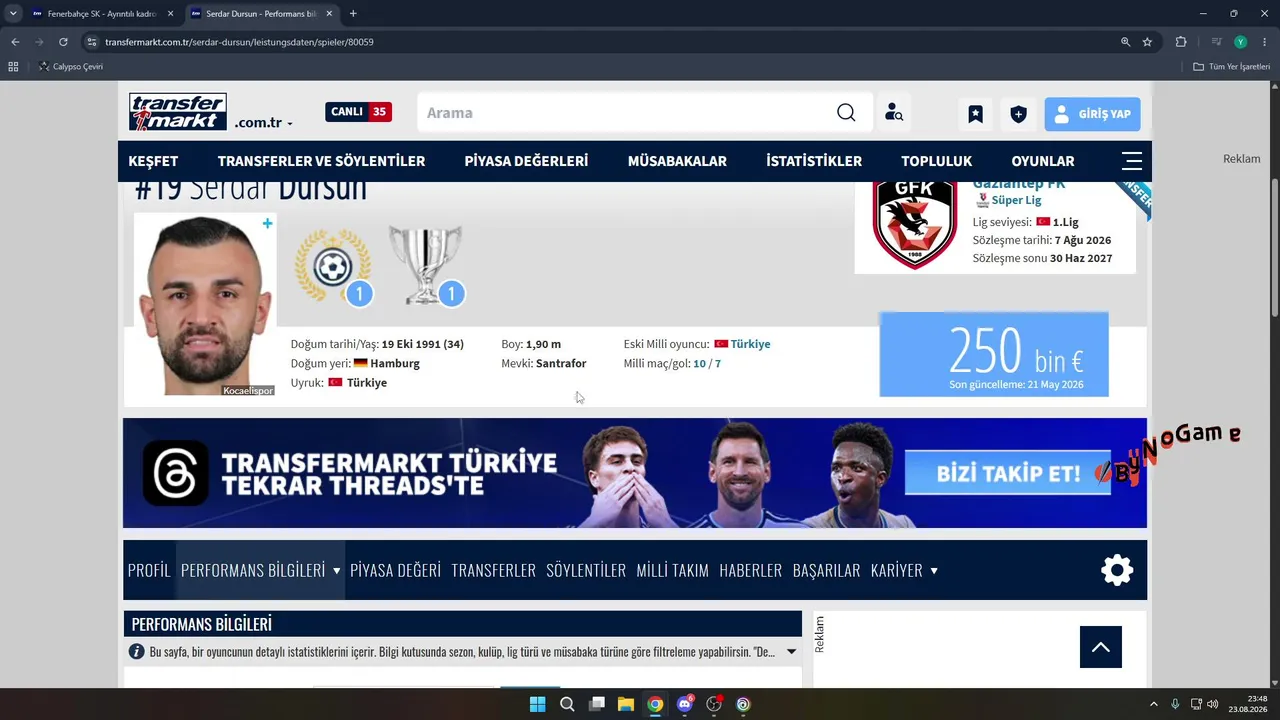Open the İstatistikler menu
Image resolution: width=1280 pixels, height=720 pixels.
pyautogui.click(x=814, y=161)
